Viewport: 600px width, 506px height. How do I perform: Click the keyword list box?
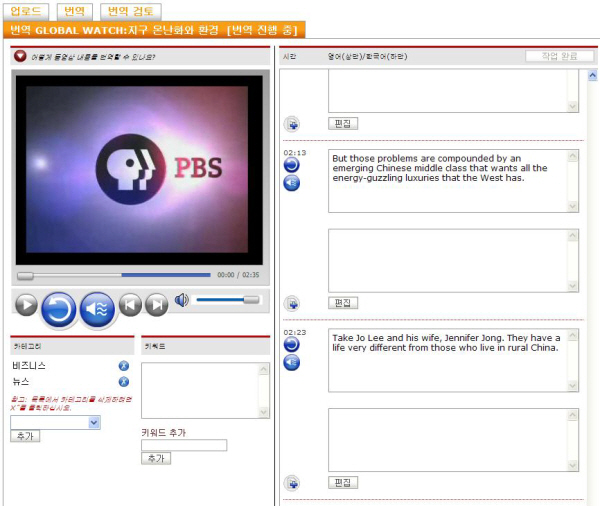tap(205, 391)
